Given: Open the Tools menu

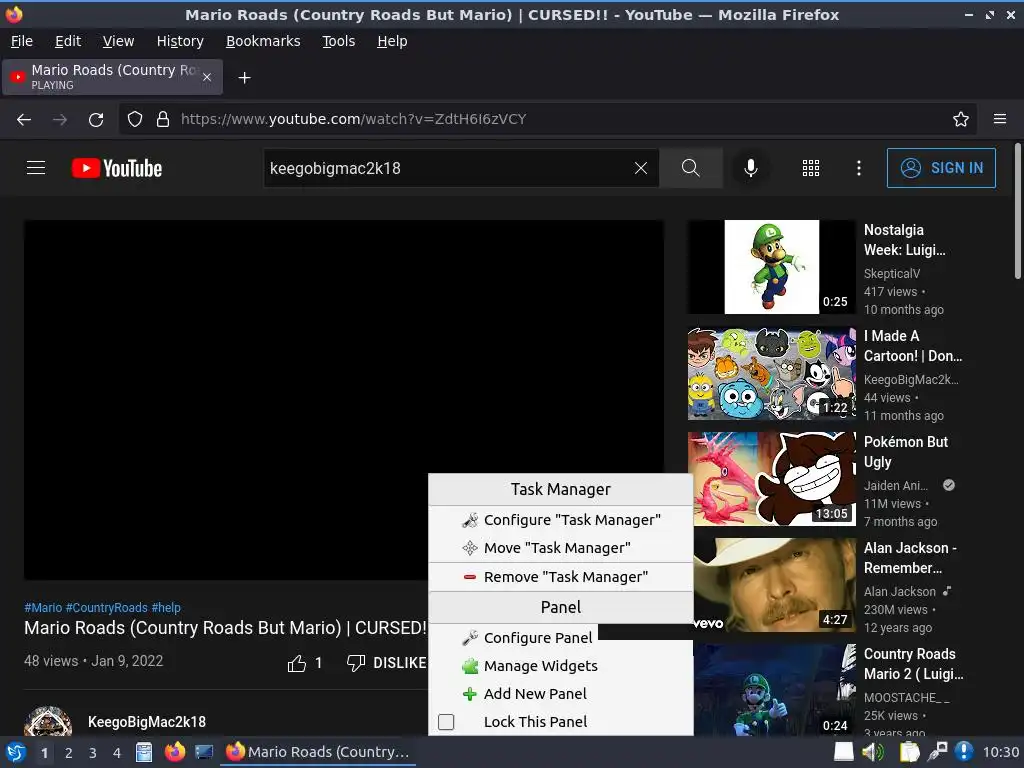Looking at the screenshot, I should 338,41.
